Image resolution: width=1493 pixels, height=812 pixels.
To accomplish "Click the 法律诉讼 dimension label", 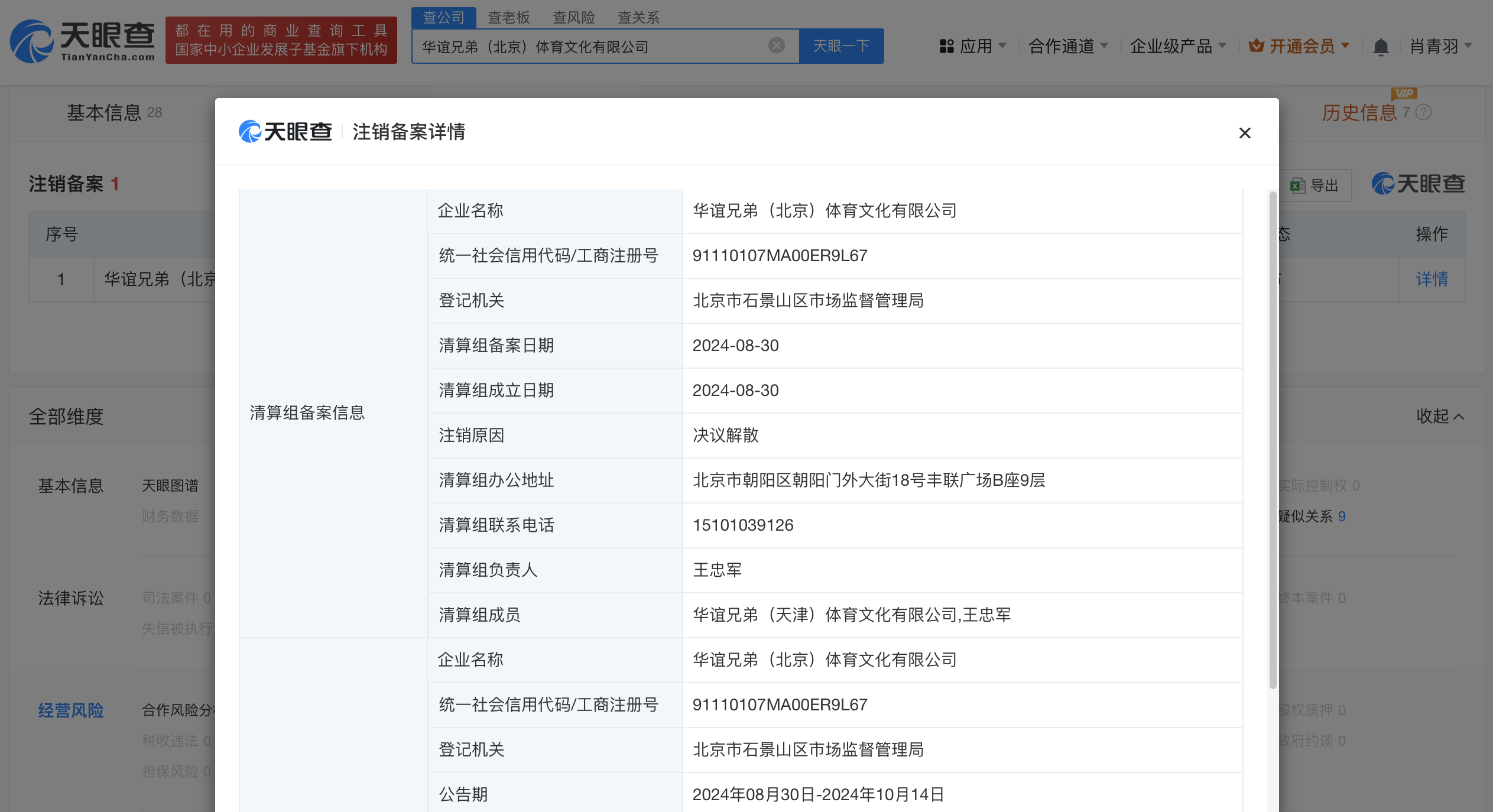I will [x=71, y=598].
